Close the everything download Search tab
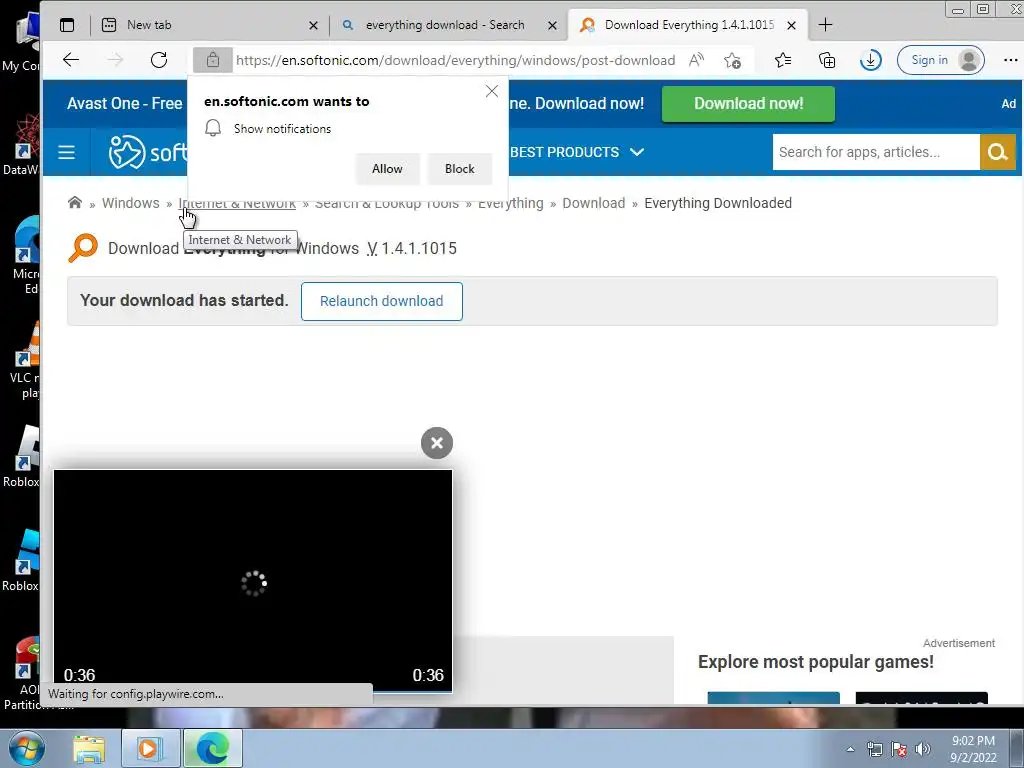The image size is (1024, 768). [x=552, y=25]
